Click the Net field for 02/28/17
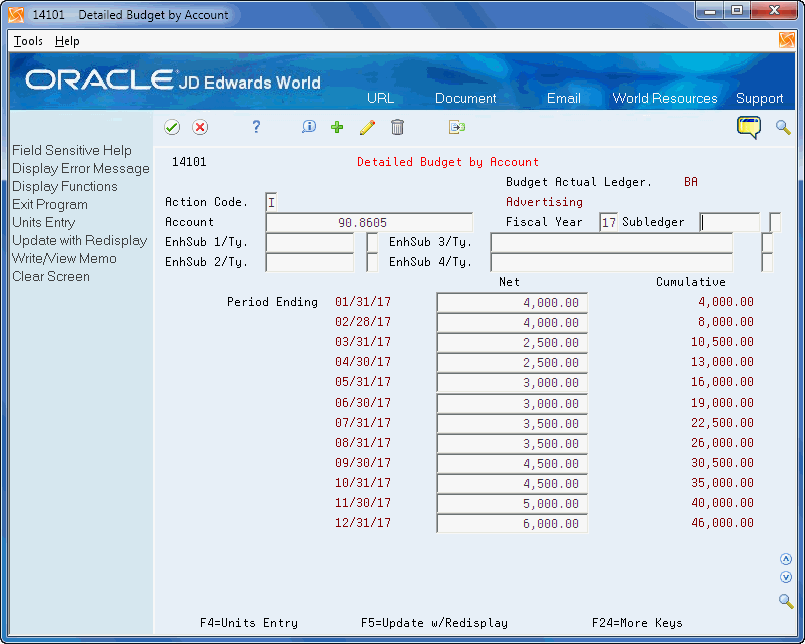This screenshot has width=805, height=644. [512, 323]
